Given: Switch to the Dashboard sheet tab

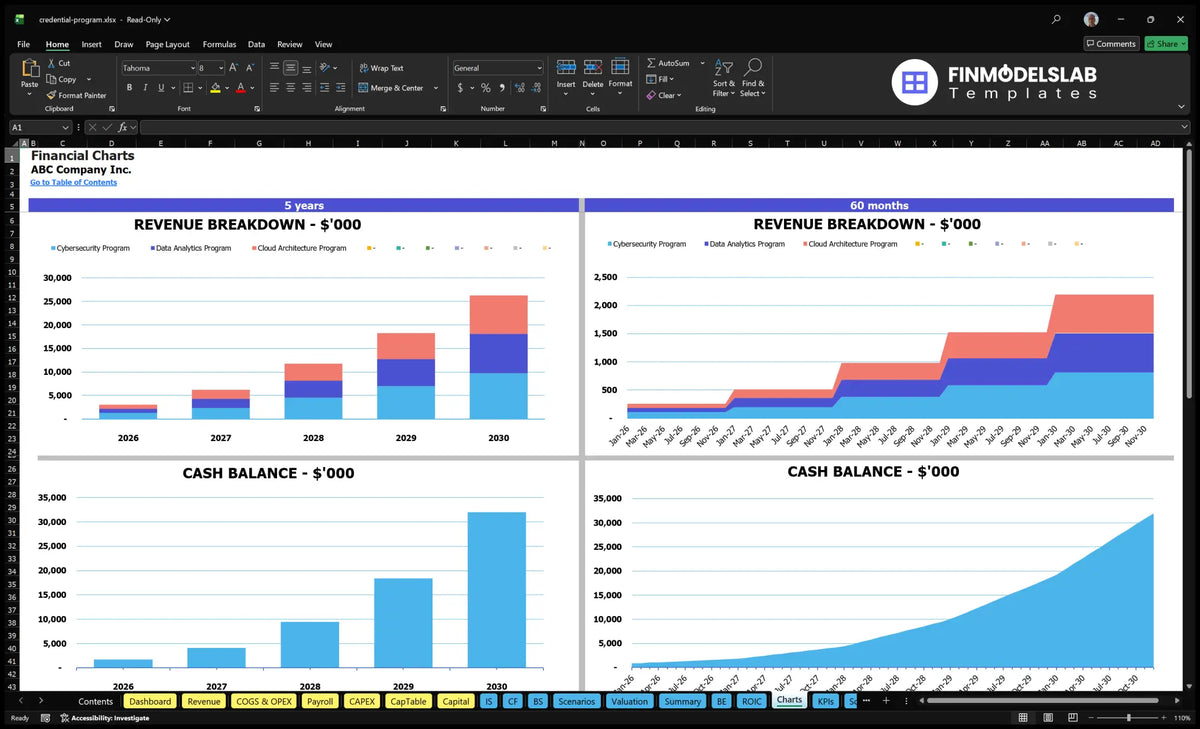Looking at the screenshot, I should tap(150, 701).
